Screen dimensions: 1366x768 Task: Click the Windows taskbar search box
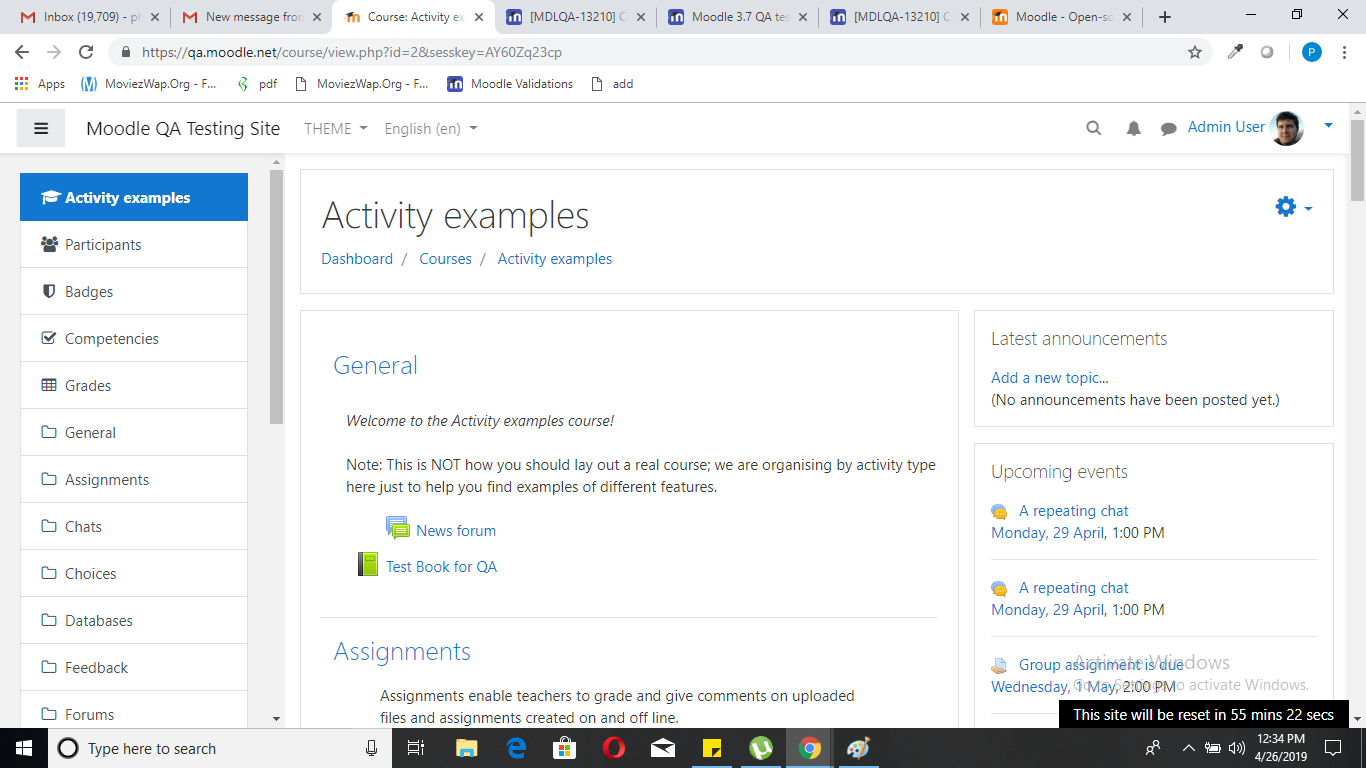click(x=220, y=748)
